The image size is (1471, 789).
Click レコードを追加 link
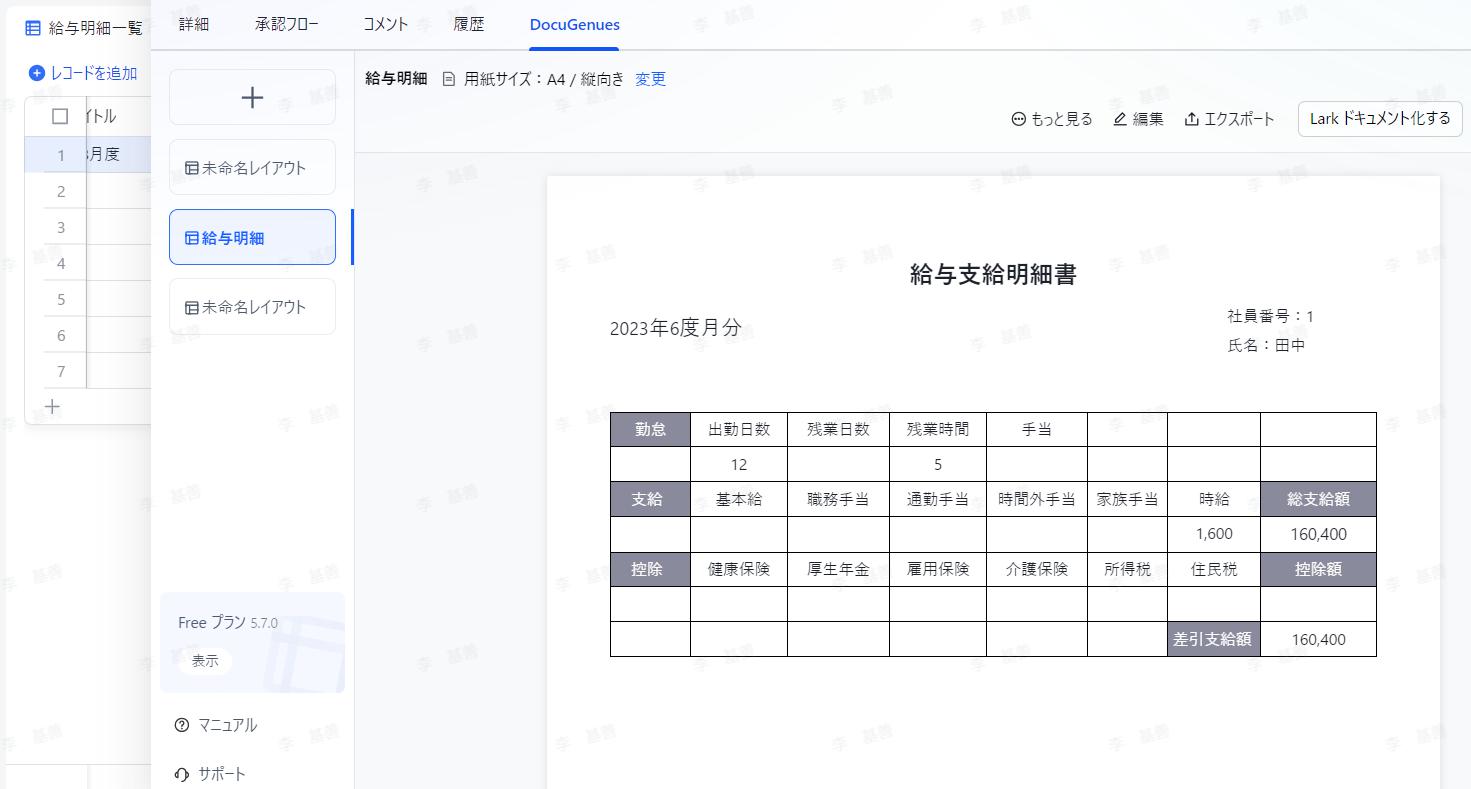(94, 73)
